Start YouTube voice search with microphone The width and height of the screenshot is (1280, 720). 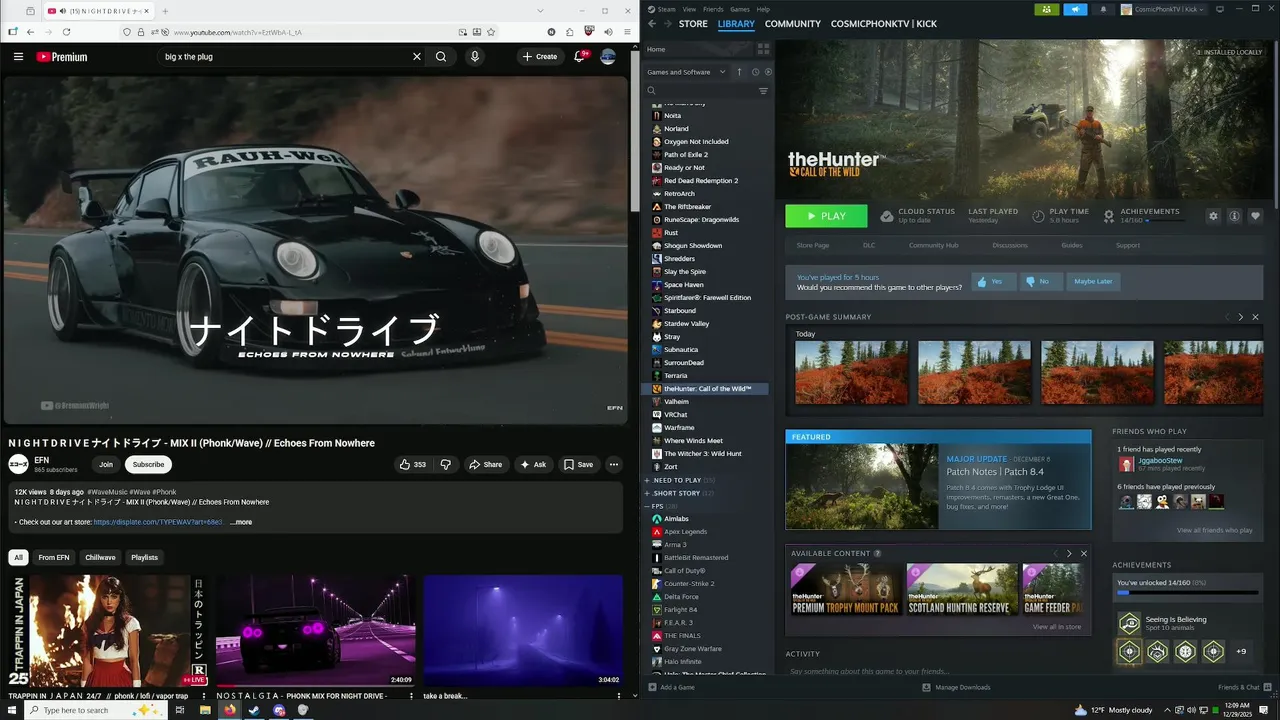(475, 57)
